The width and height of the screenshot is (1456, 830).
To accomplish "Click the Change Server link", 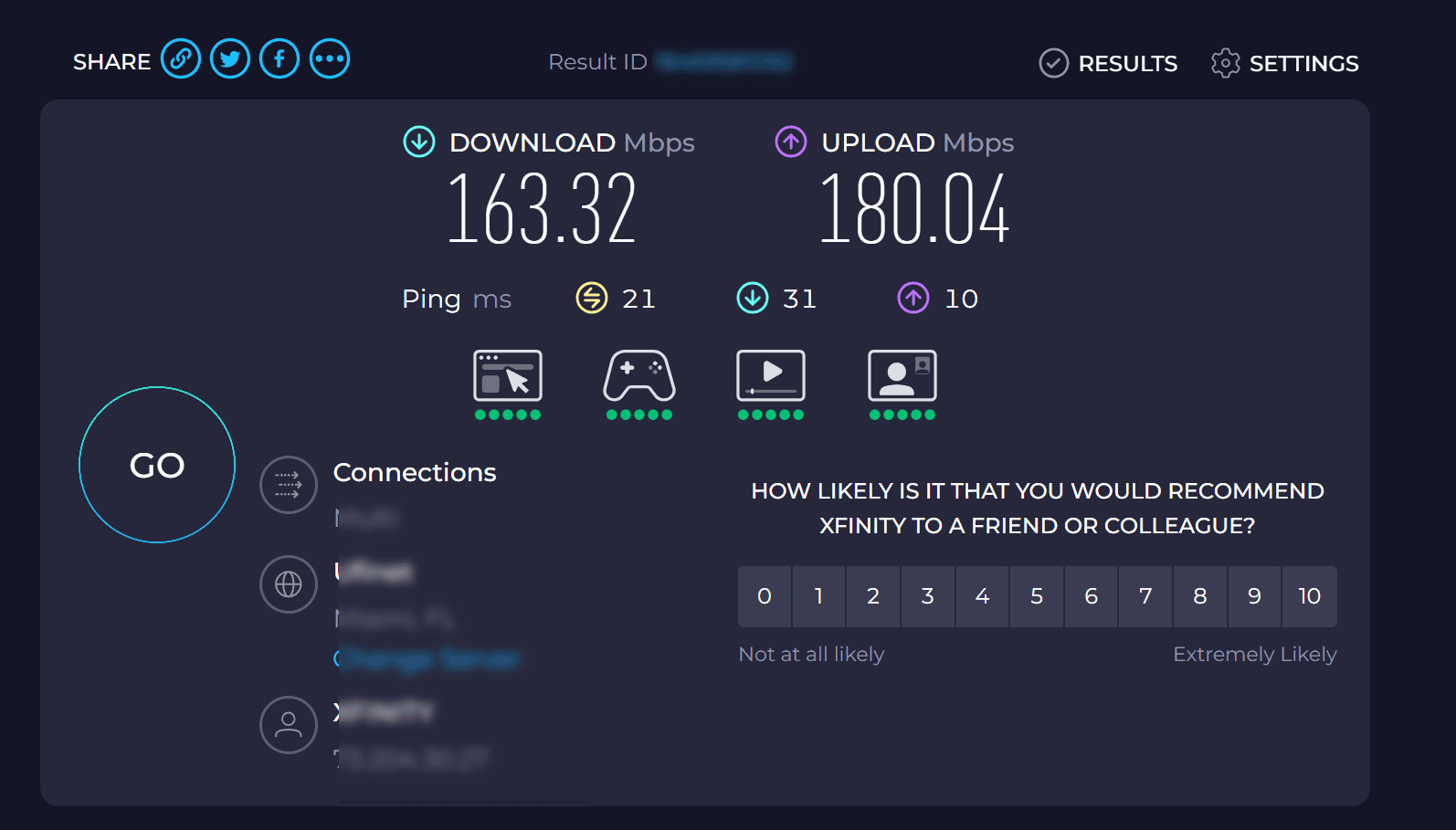I will (x=427, y=658).
